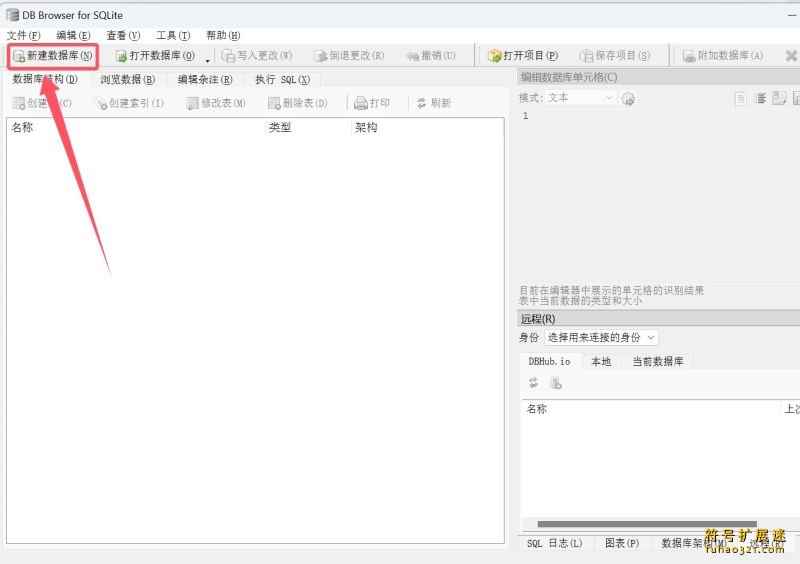Click the 类型 column header
Screen dimensions: 800x564
tap(308, 127)
